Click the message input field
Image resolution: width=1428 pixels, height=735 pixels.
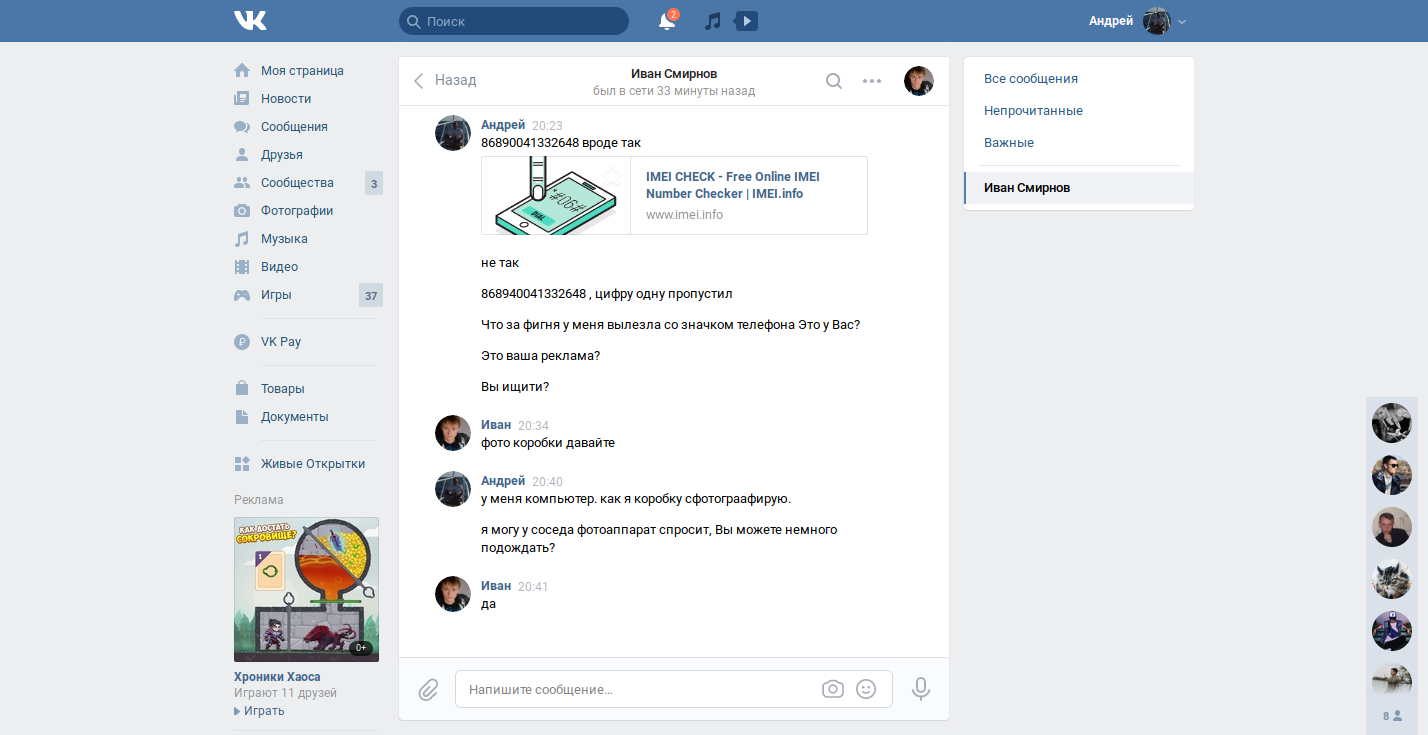pyautogui.click(x=640, y=689)
